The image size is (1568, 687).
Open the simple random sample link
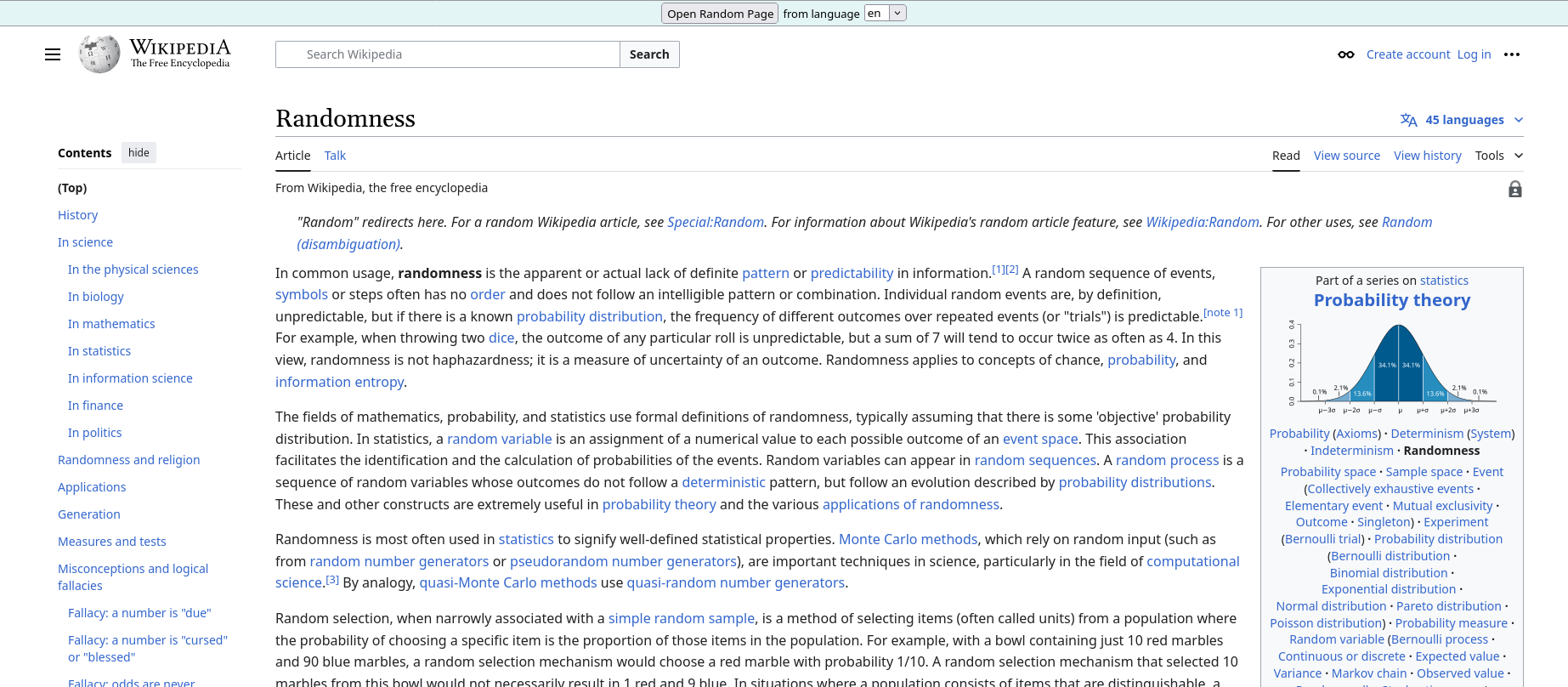click(x=682, y=618)
